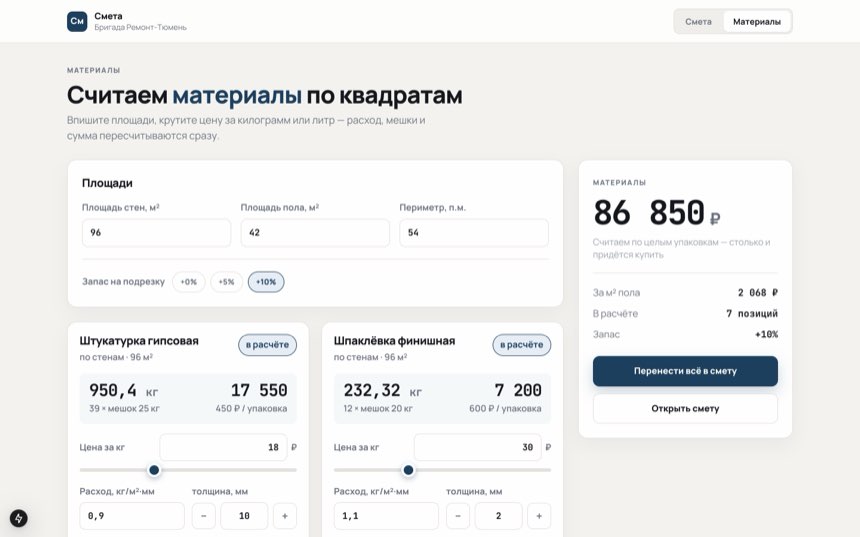Click 39 × мешок 25 кг text
The image size is (860, 537).
pyautogui.click(x=125, y=409)
